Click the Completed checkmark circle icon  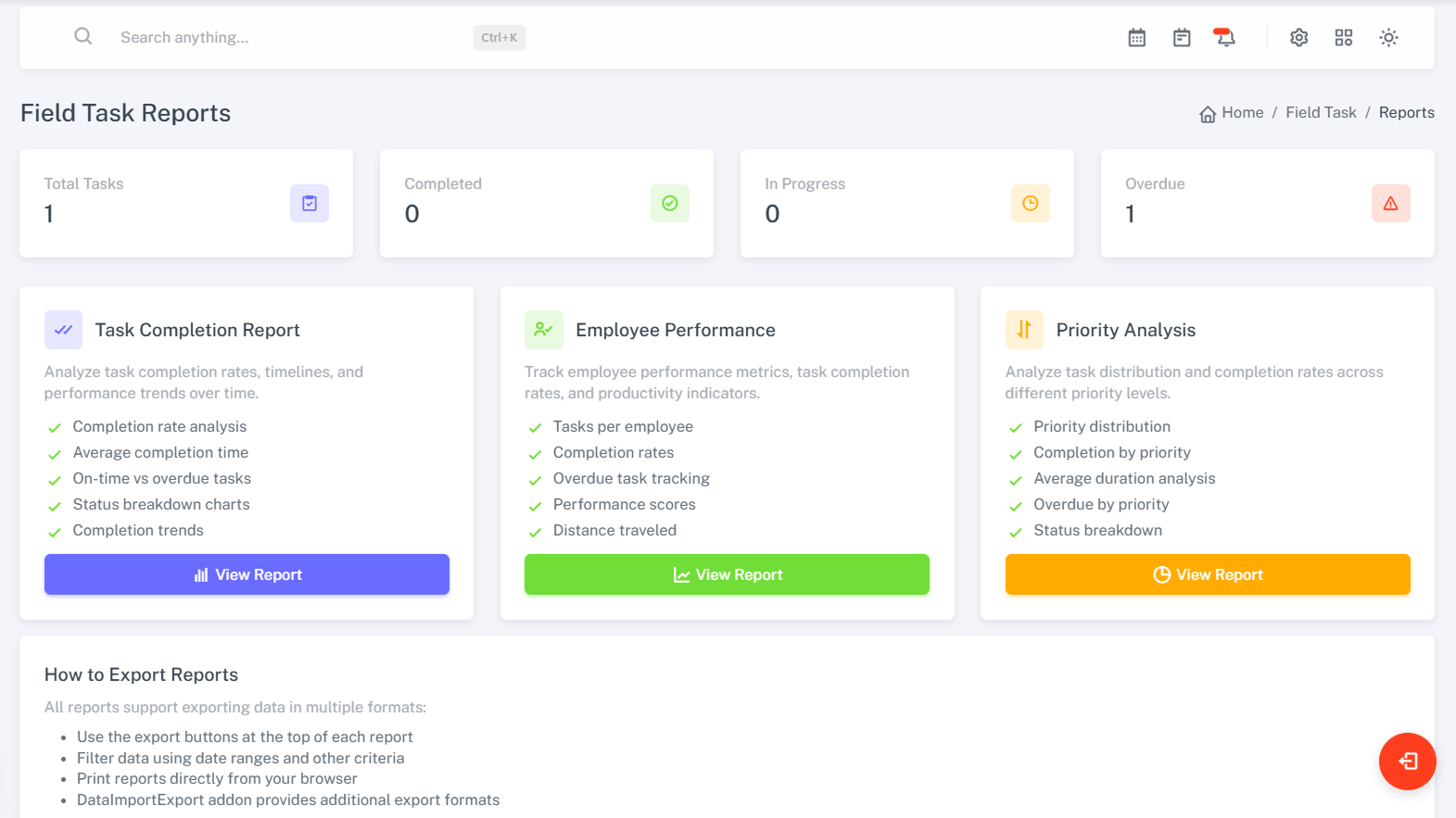coord(669,204)
